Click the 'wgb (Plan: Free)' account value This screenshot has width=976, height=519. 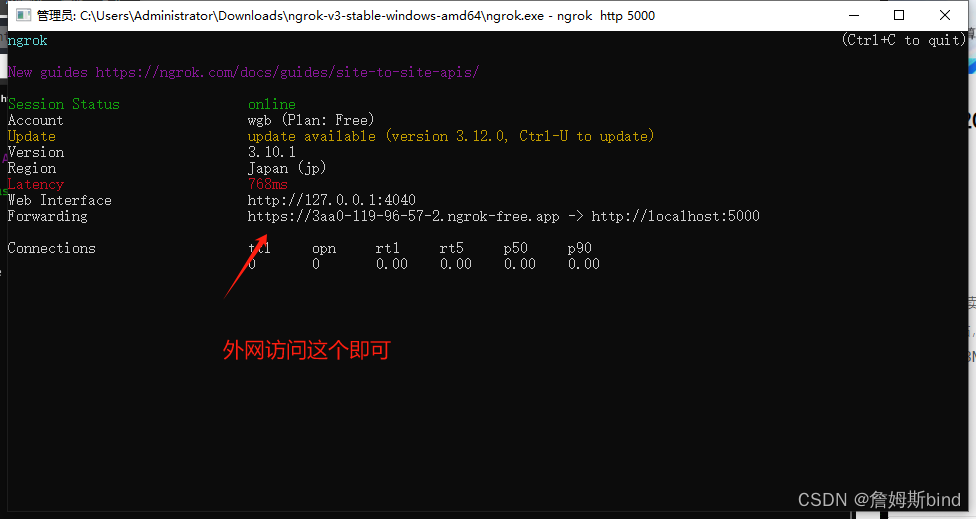tap(311, 120)
